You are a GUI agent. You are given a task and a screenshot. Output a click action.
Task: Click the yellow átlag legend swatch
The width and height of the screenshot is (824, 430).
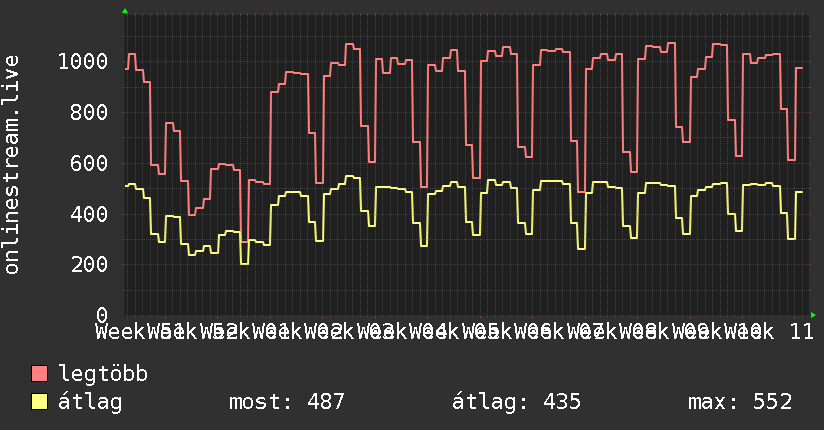point(39,402)
